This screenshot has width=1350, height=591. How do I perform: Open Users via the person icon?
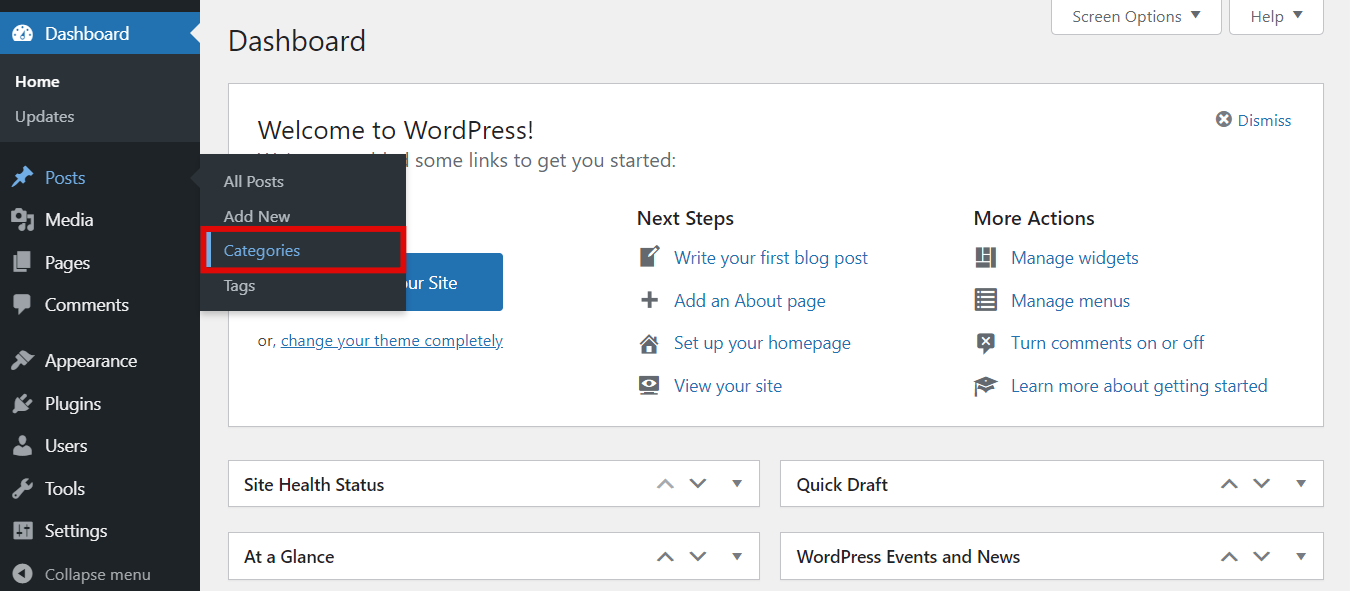pyautogui.click(x=24, y=445)
